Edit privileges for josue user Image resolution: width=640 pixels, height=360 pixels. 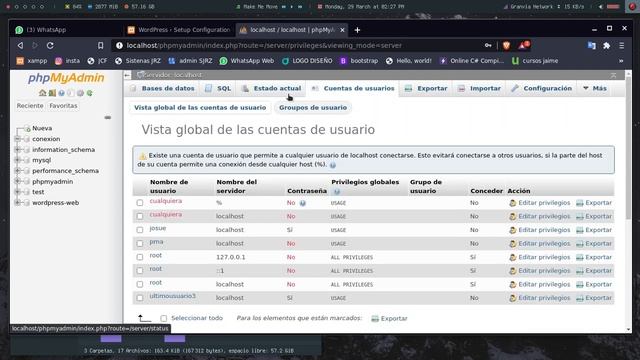[540, 230]
